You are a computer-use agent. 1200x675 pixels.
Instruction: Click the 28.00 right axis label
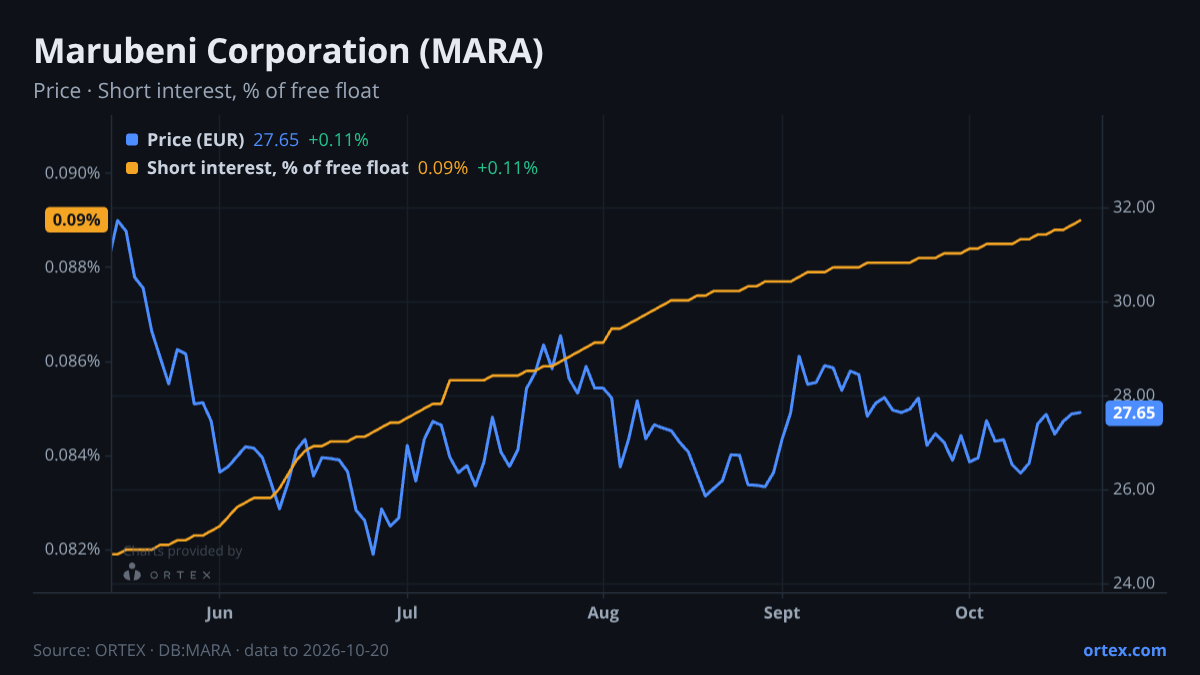(1134, 395)
